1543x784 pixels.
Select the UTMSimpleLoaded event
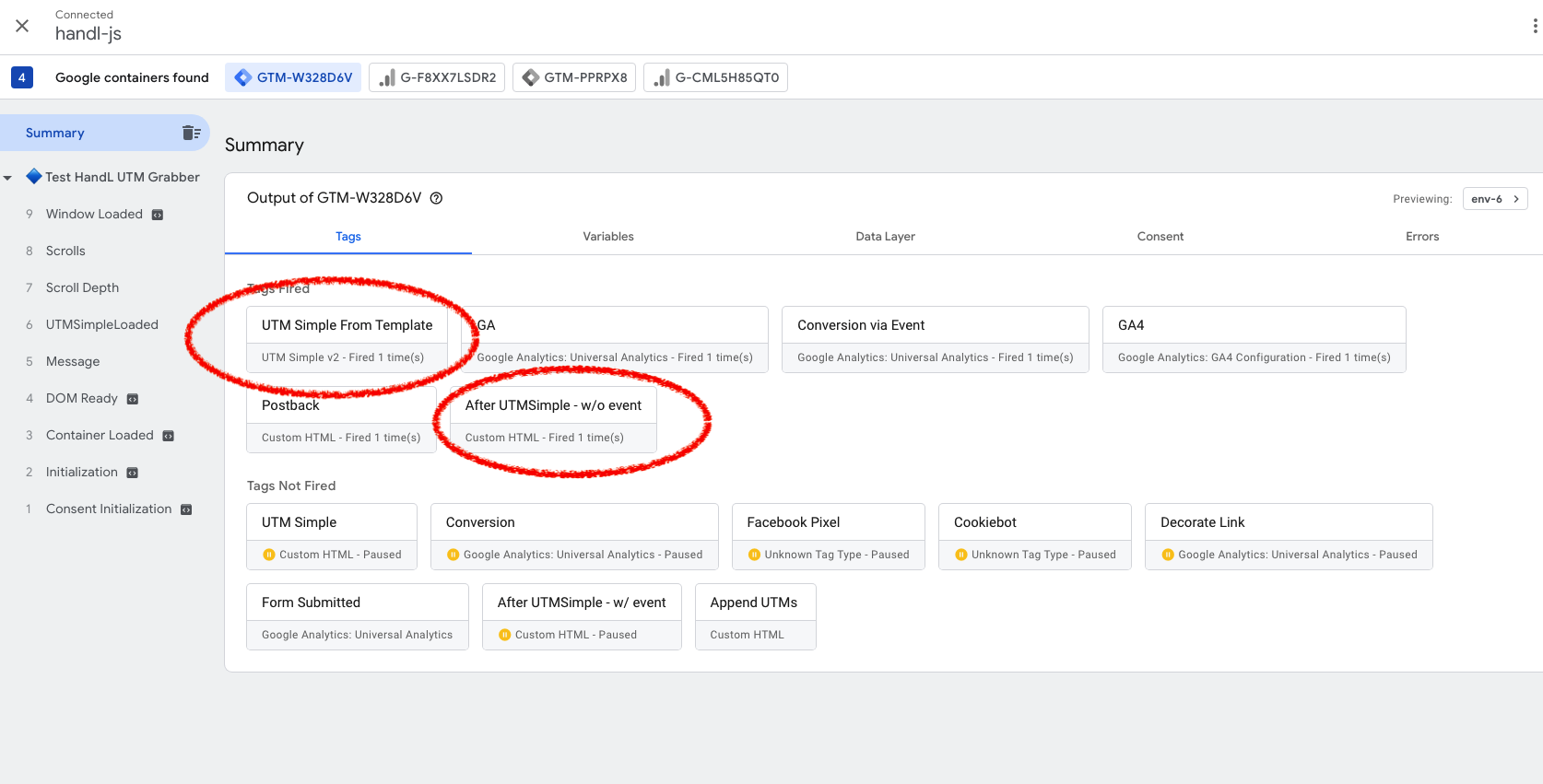(x=101, y=324)
